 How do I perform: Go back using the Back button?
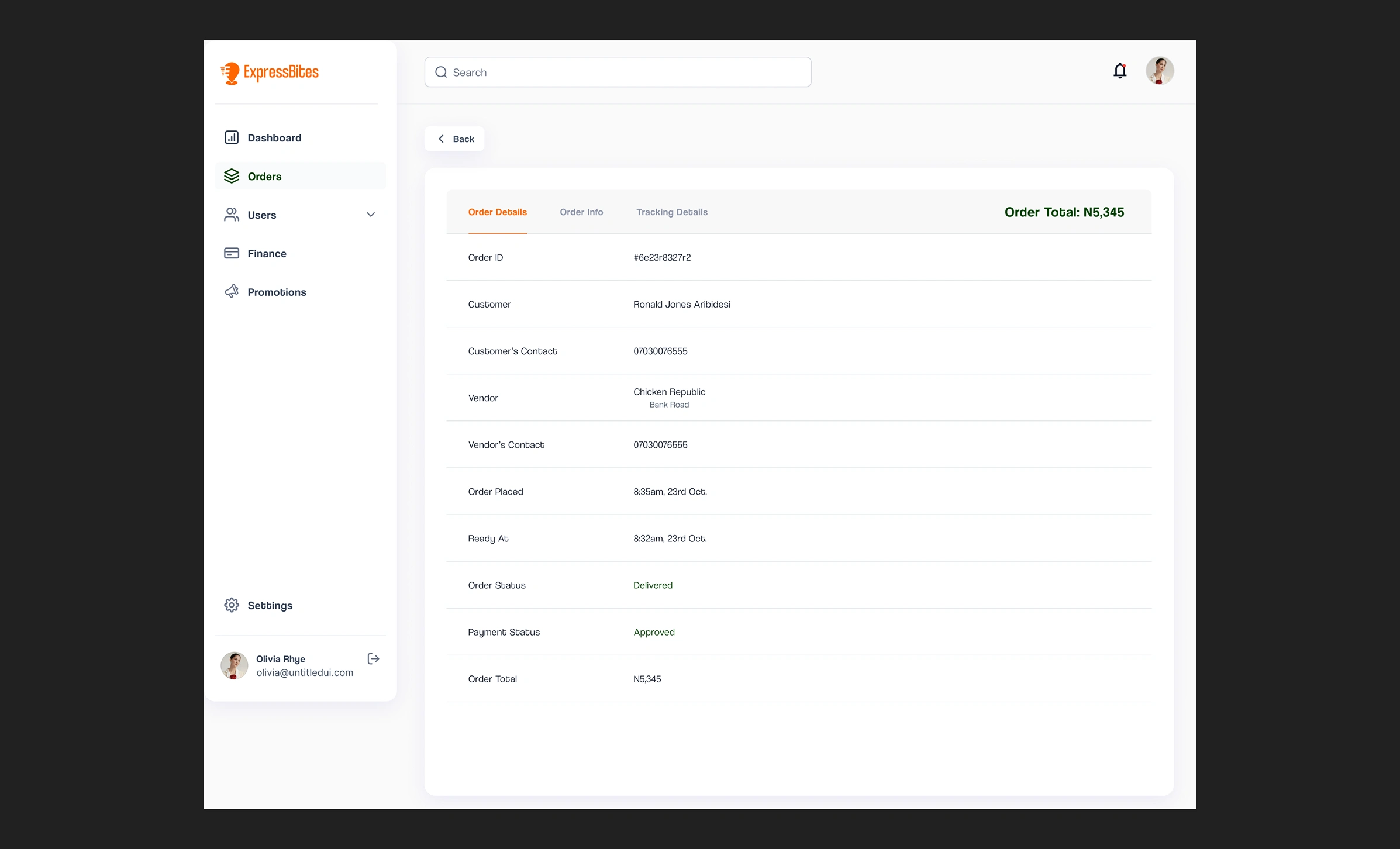[454, 139]
